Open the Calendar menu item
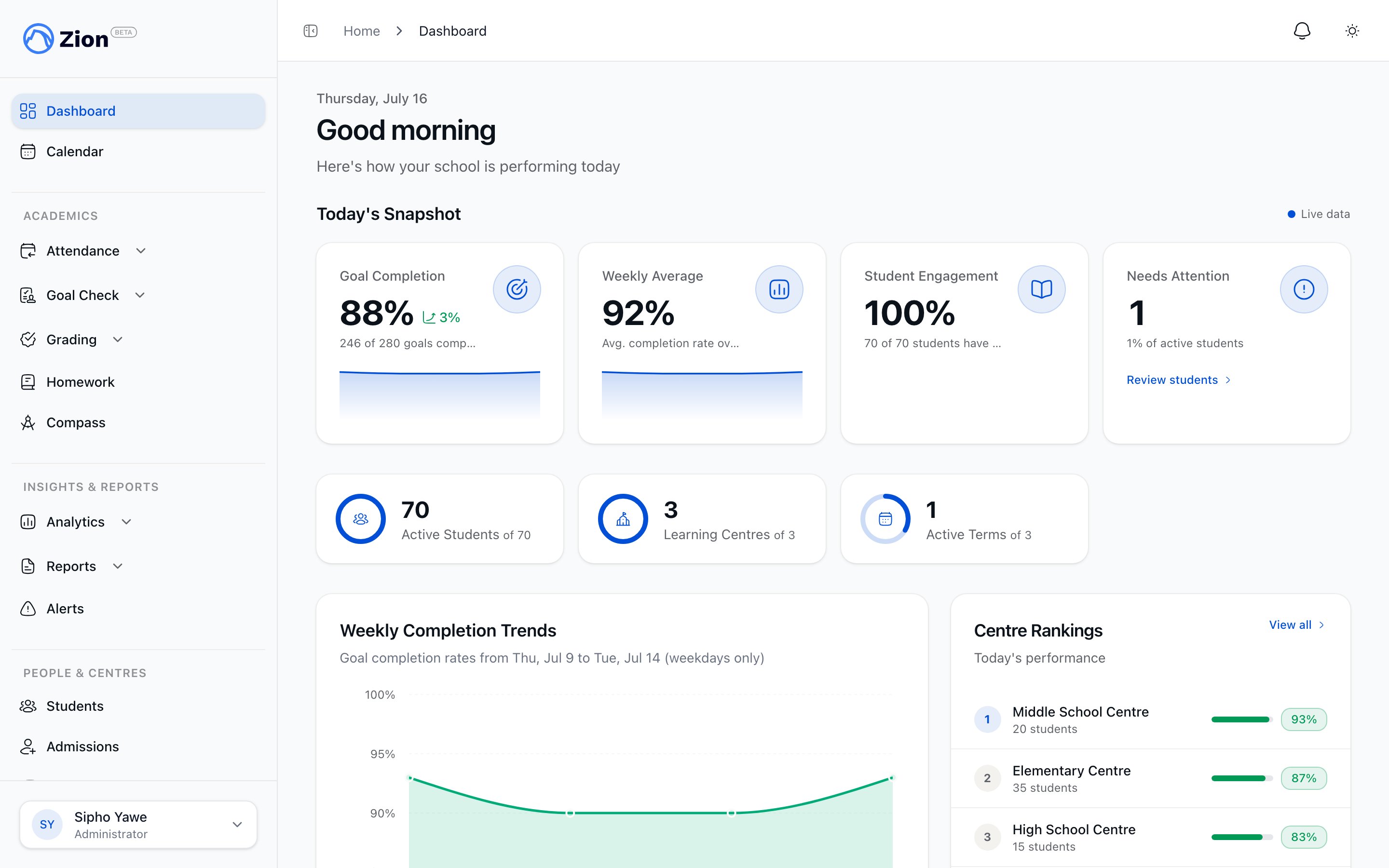This screenshot has width=1389, height=868. click(x=138, y=151)
